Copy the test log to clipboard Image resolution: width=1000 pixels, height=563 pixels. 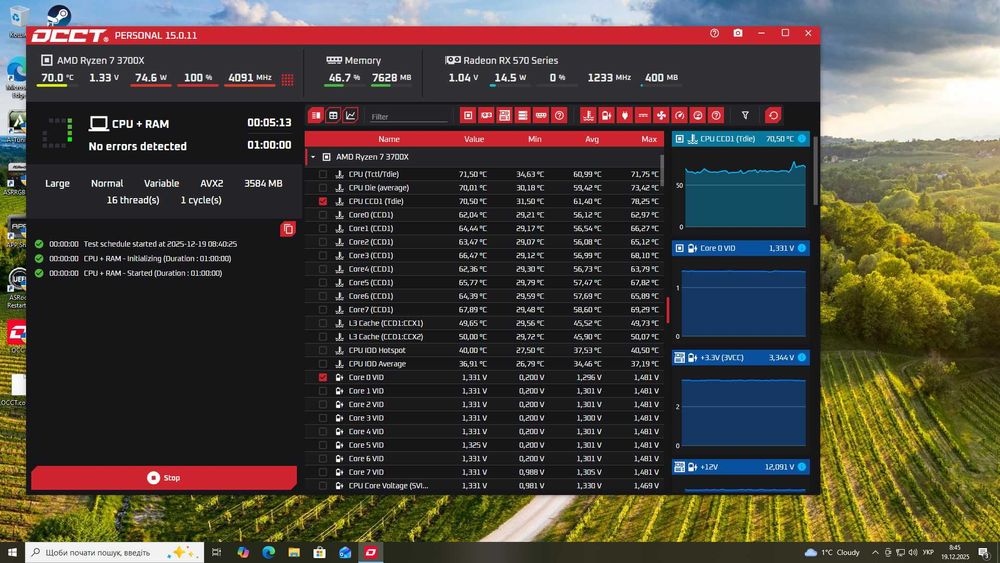click(288, 229)
